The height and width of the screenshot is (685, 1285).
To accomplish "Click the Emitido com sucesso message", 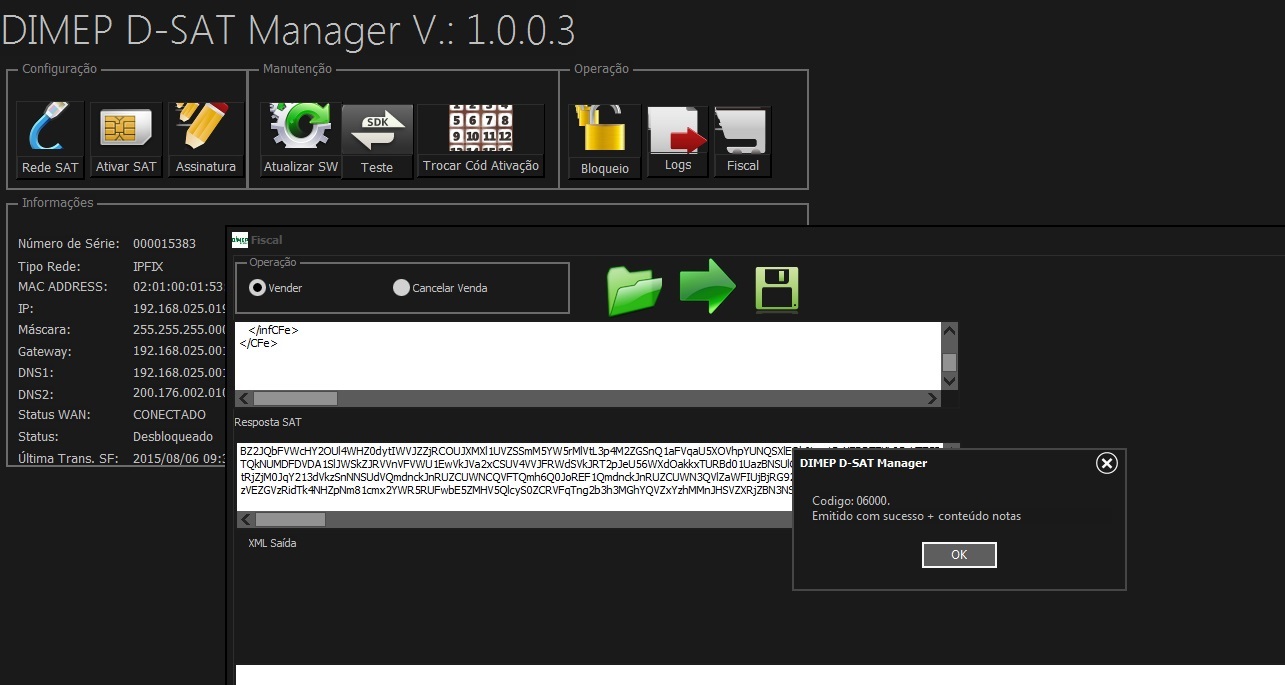I will (916, 516).
